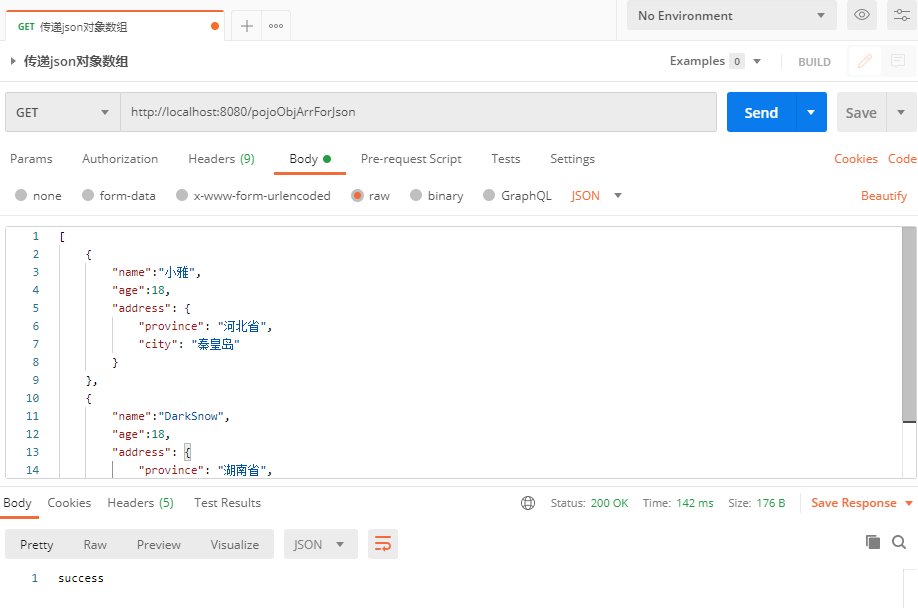The image size is (918, 608).
Task: Open response Cookies tab
Action: point(69,503)
